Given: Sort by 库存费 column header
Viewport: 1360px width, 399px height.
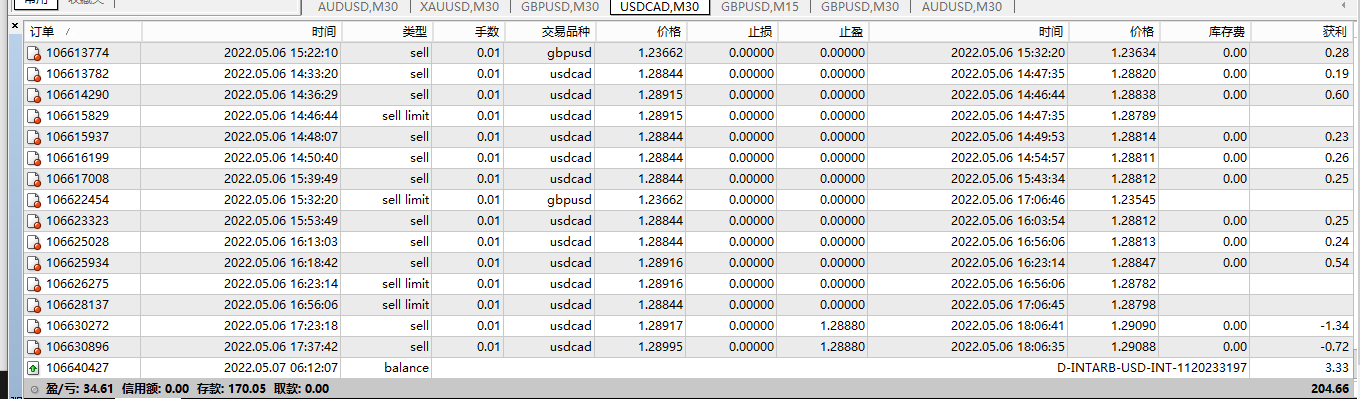Looking at the screenshot, I should pos(1206,33).
